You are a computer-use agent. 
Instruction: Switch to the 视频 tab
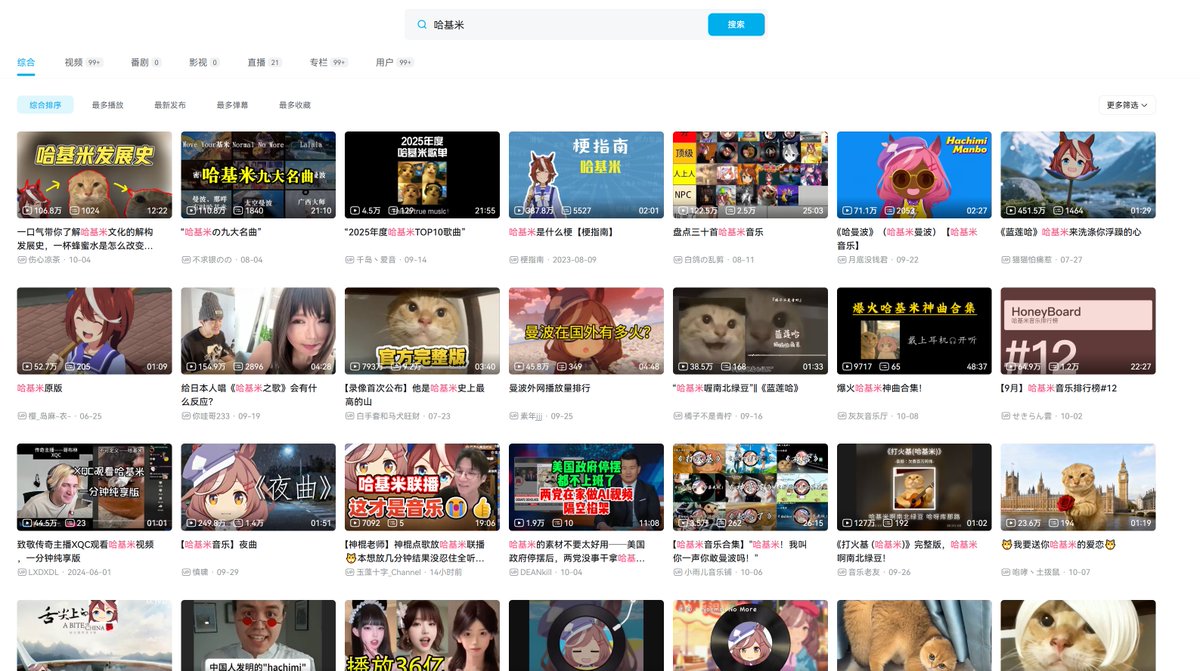pos(83,62)
